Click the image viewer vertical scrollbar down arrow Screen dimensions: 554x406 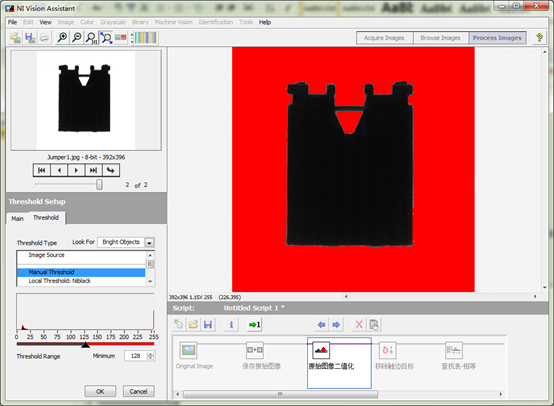pos(544,287)
